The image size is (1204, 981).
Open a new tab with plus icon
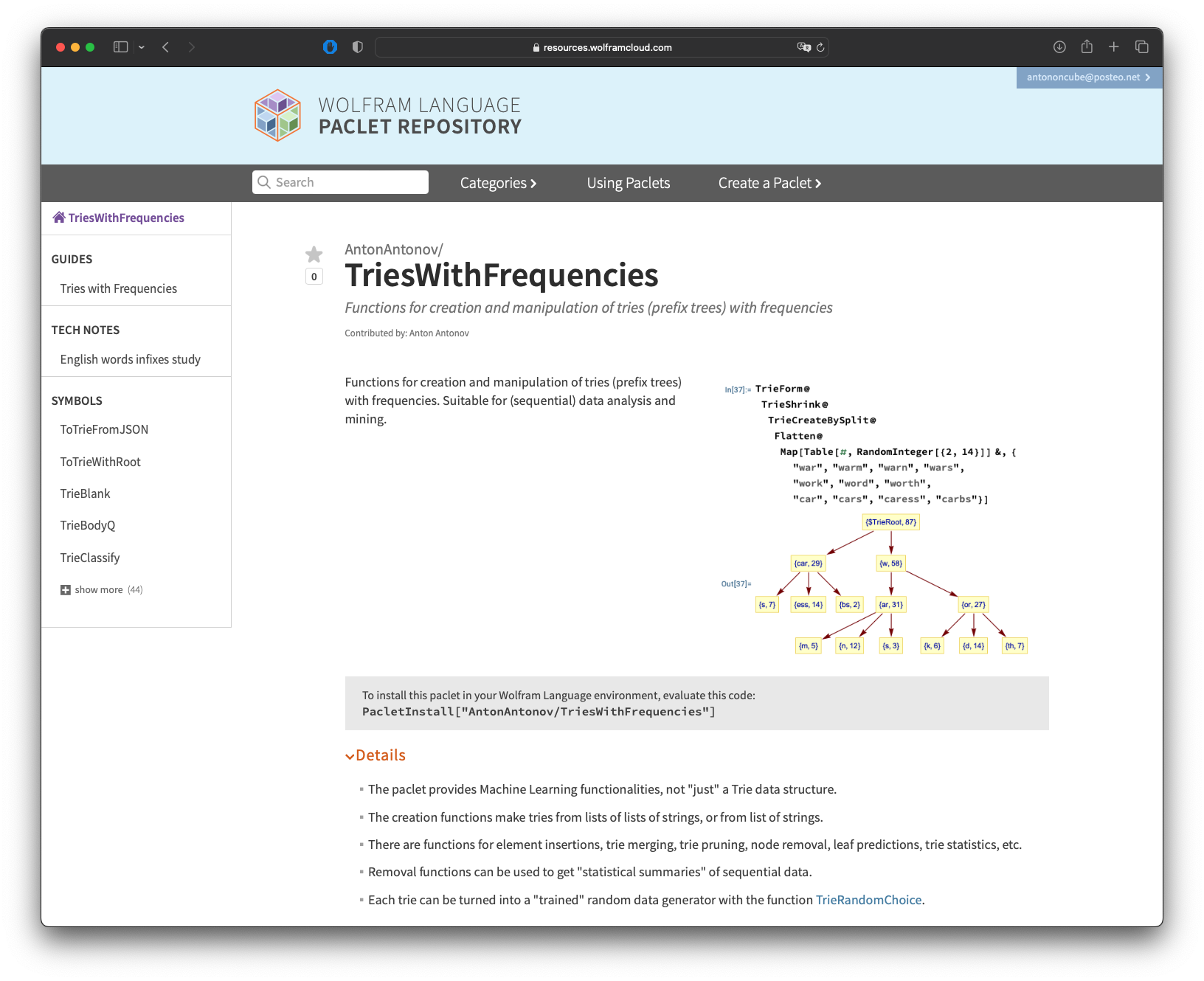click(1114, 47)
